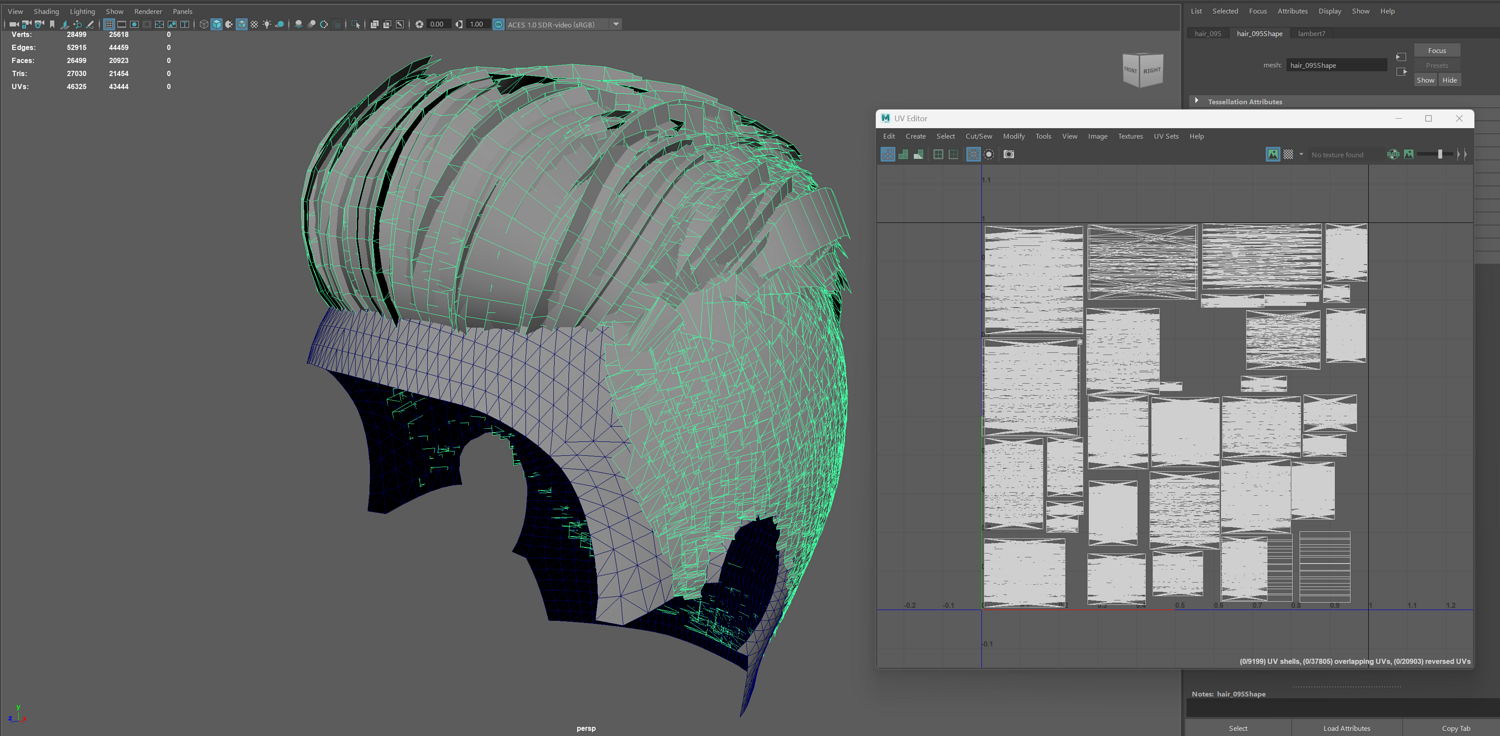
Task: Toggle display image icon in UV Editor
Action: point(1273,154)
